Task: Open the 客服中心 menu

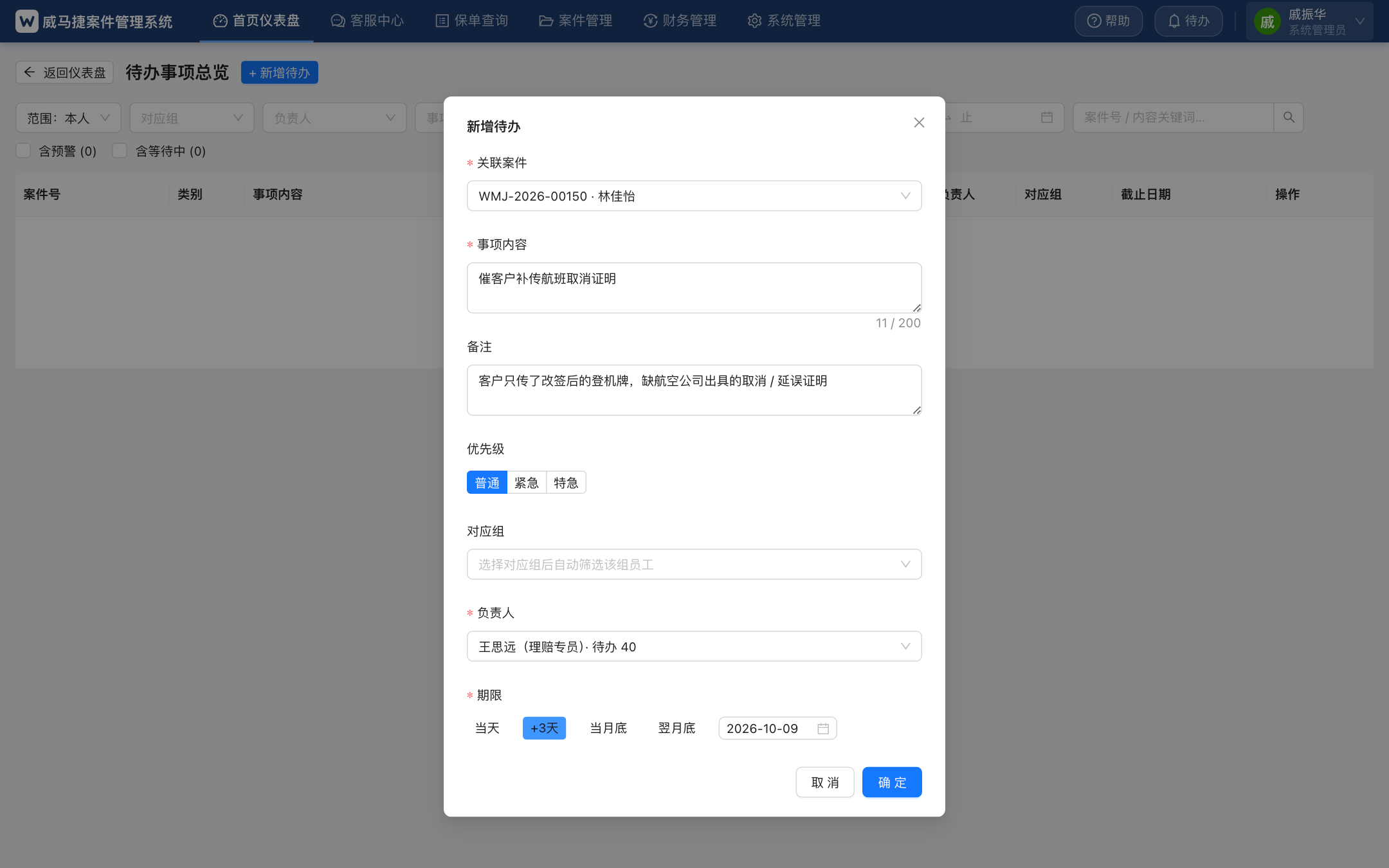Action: 367,21
